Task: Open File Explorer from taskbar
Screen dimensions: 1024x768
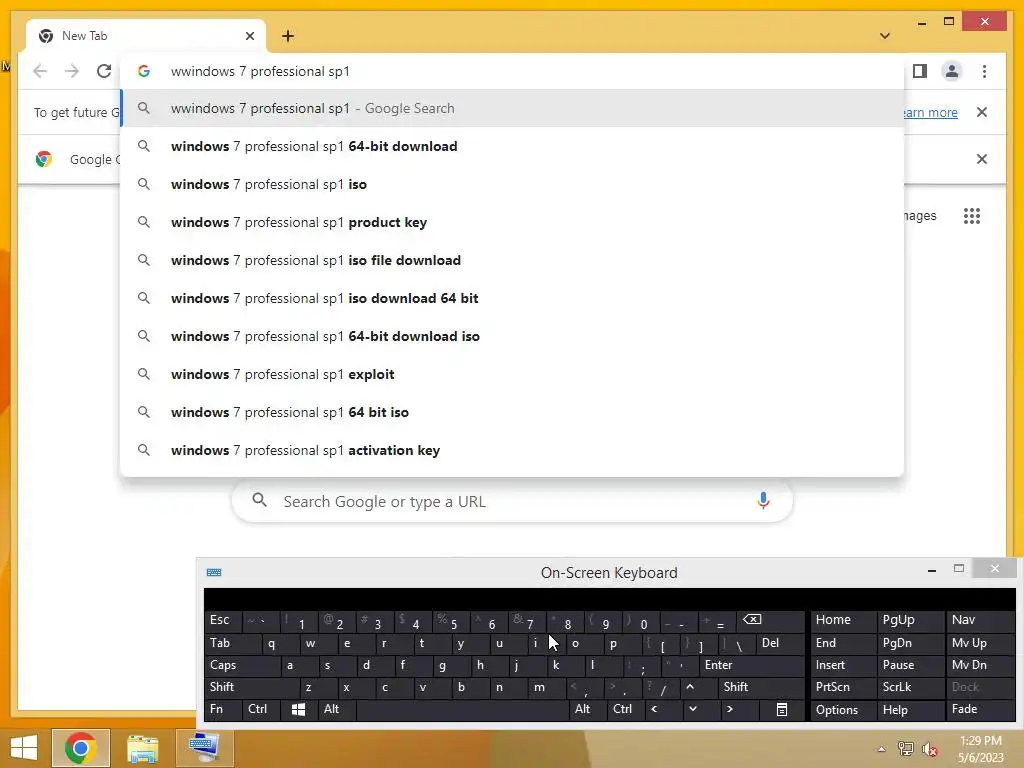Action: (x=142, y=748)
